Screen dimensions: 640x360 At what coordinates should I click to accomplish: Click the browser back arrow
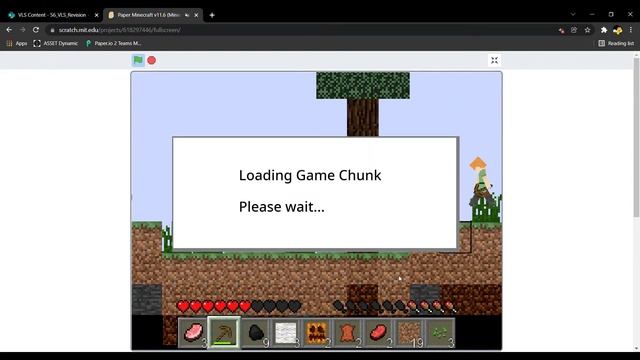(9, 30)
